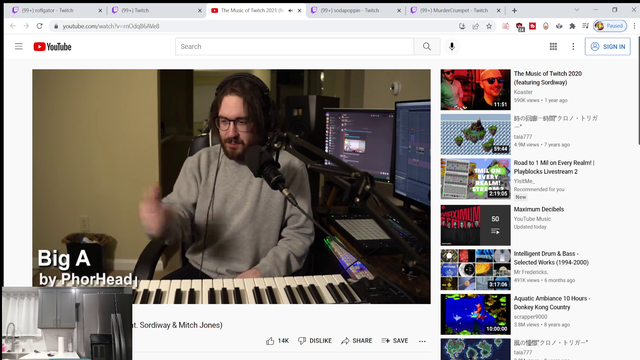Click the red extension icon in toolbar

[532, 26]
